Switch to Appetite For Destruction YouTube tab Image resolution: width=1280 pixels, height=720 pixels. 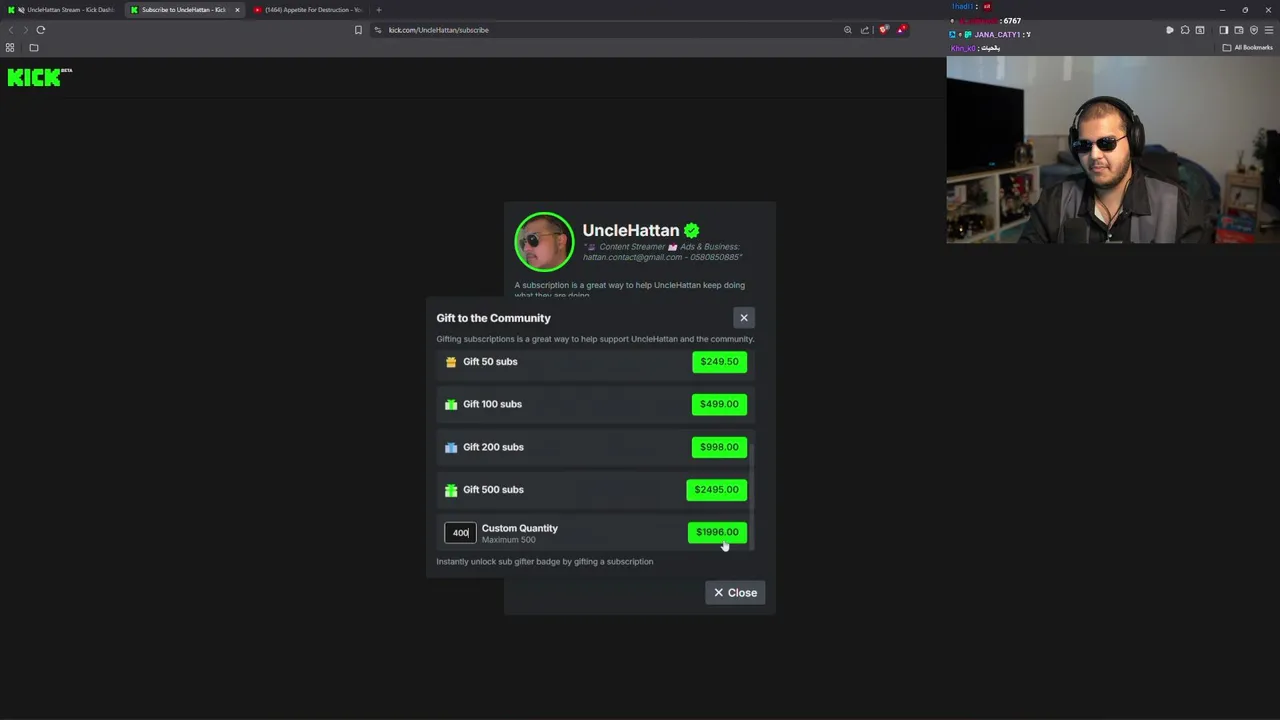pyautogui.click(x=307, y=10)
